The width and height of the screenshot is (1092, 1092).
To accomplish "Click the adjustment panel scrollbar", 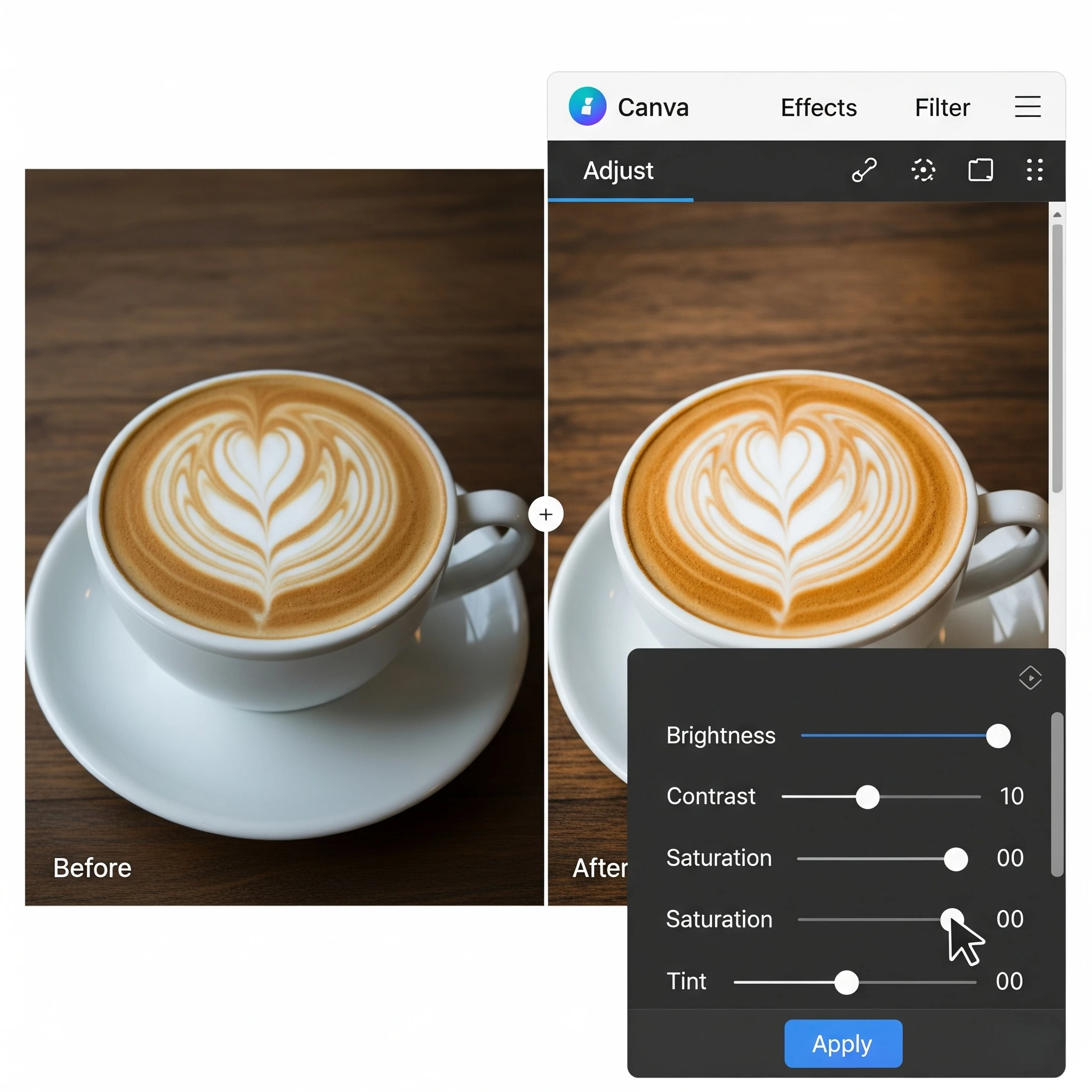I will coord(1056,794).
